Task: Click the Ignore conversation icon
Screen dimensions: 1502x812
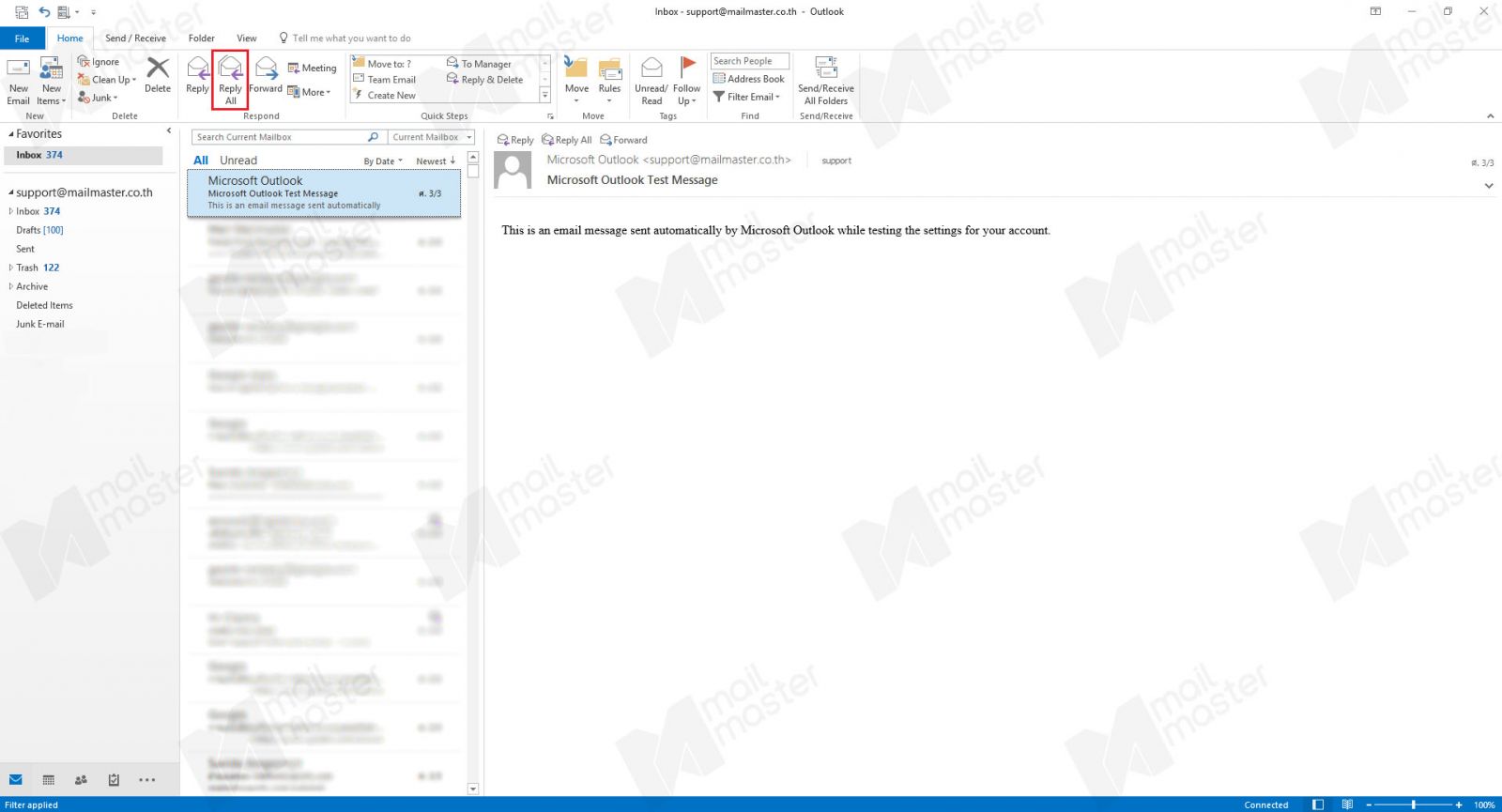Action: 84,62
